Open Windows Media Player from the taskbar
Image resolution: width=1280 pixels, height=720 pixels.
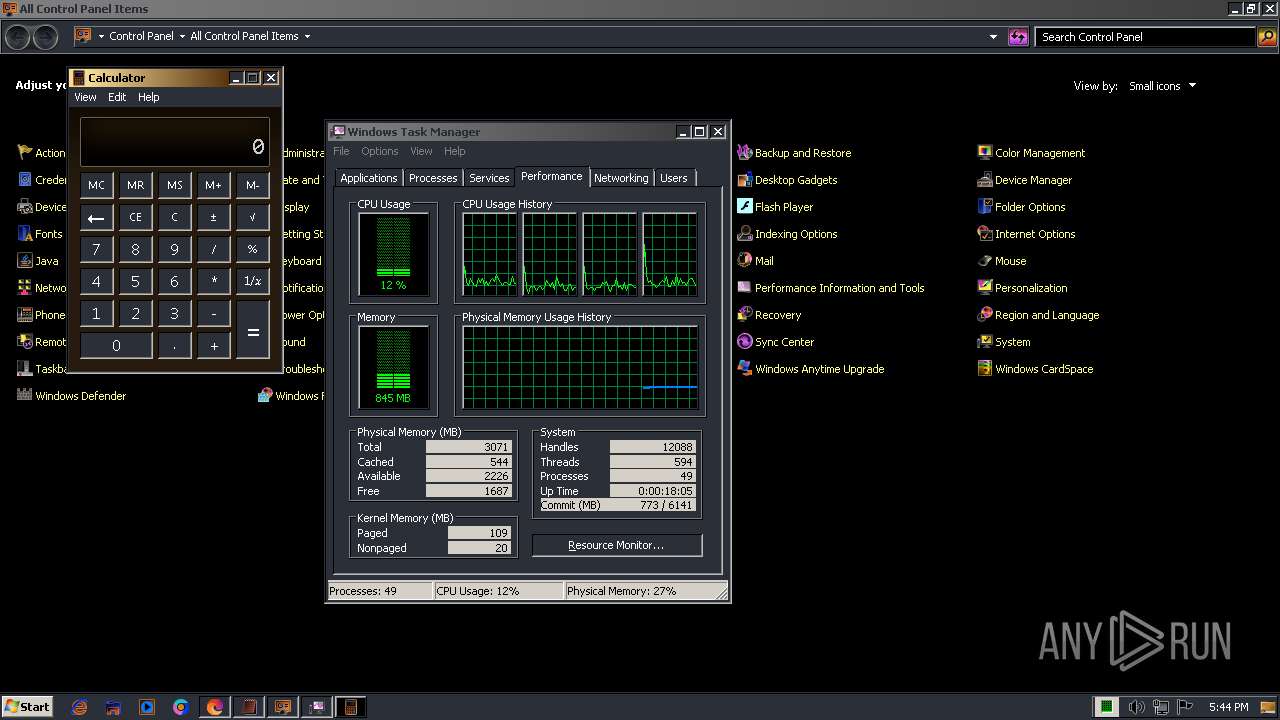click(147, 707)
